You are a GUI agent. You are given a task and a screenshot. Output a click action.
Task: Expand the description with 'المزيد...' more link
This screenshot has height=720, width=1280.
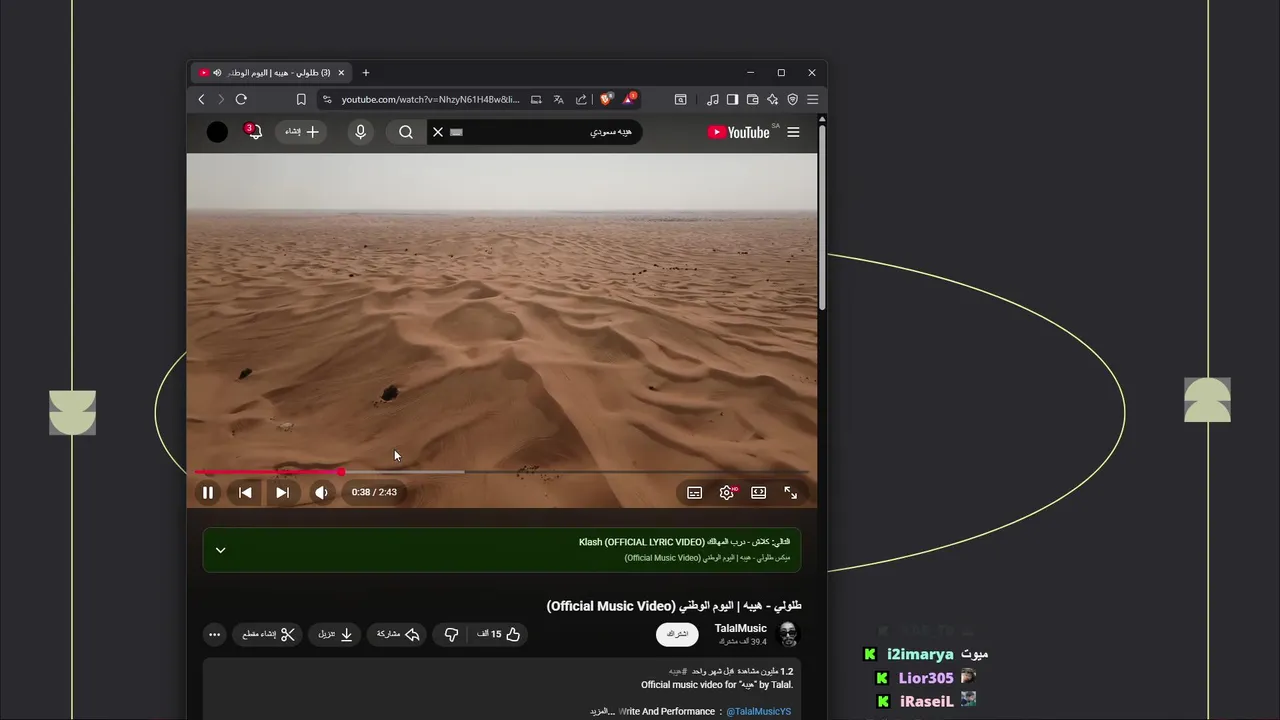(601, 712)
